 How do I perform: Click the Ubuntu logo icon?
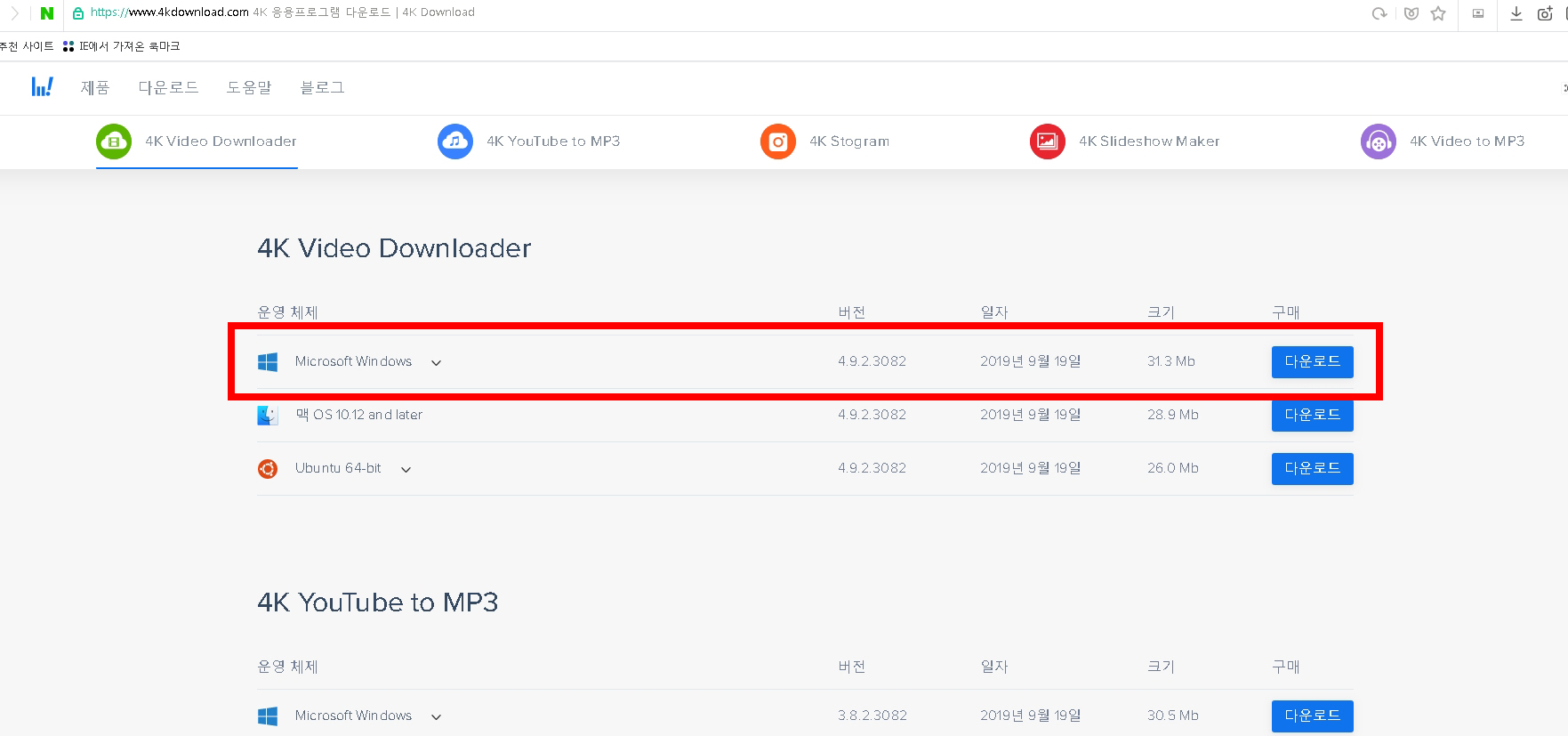tap(268, 469)
